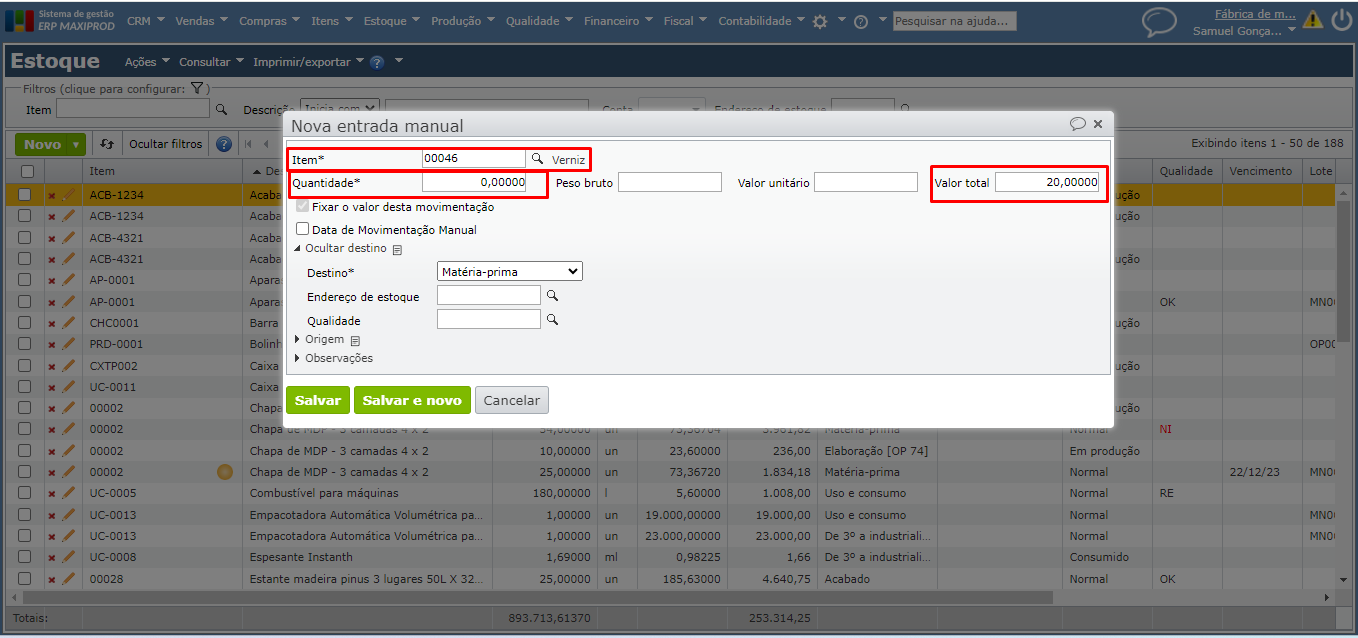The height and width of the screenshot is (638, 1358).
Task: Click the Pesquisar na ajuda search box
Action: pos(954,20)
